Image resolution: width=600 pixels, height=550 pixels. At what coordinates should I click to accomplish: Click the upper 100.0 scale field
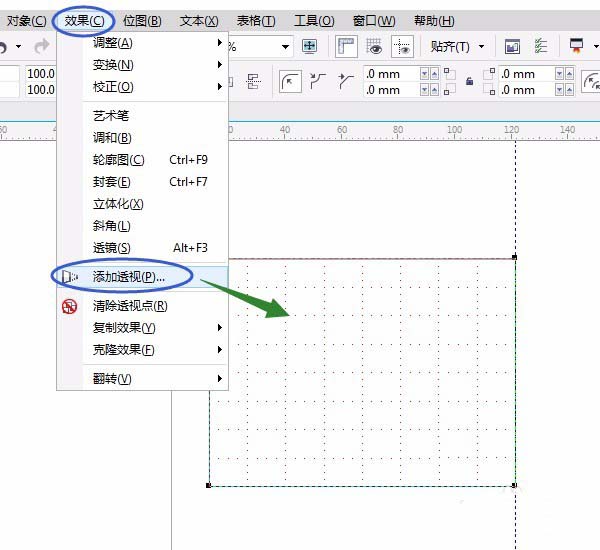[x=41, y=73]
